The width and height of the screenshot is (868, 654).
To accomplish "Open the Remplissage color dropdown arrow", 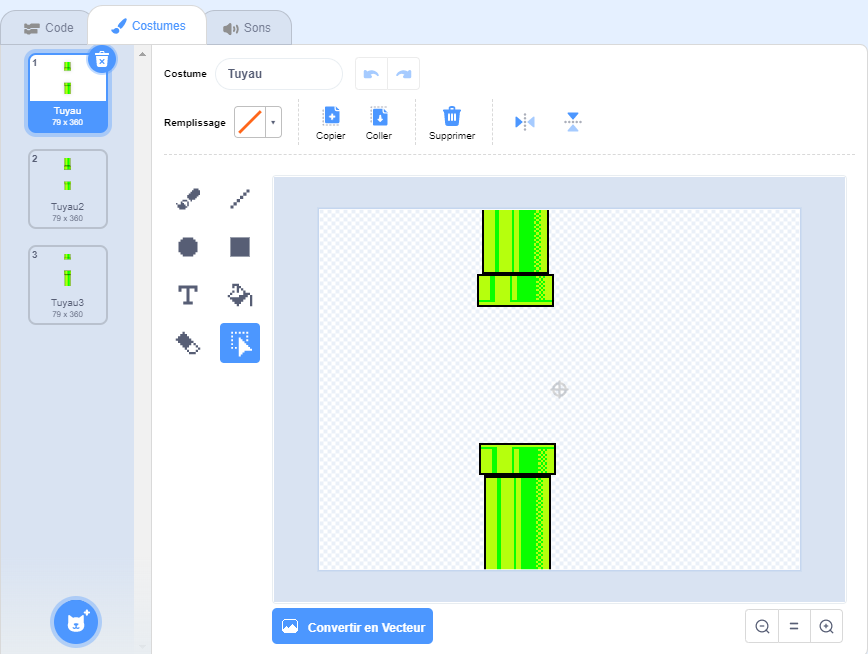I will point(273,123).
